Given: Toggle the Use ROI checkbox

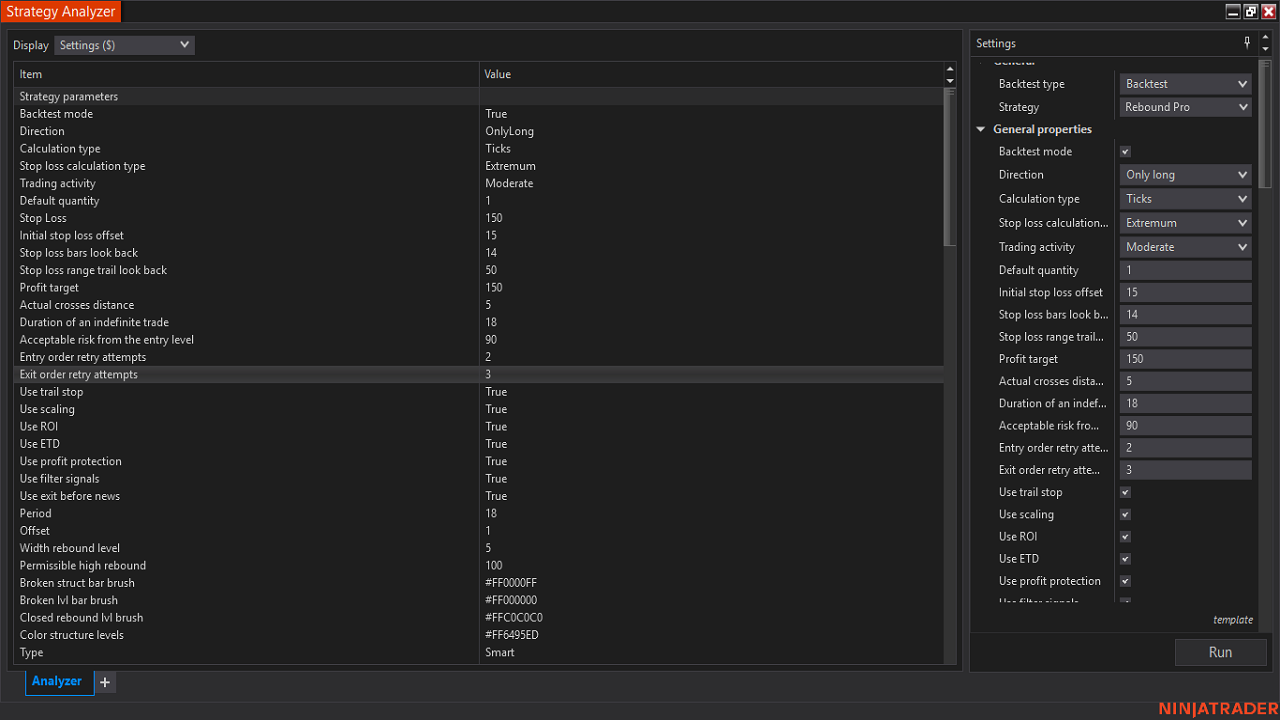Looking at the screenshot, I should click(1125, 537).
